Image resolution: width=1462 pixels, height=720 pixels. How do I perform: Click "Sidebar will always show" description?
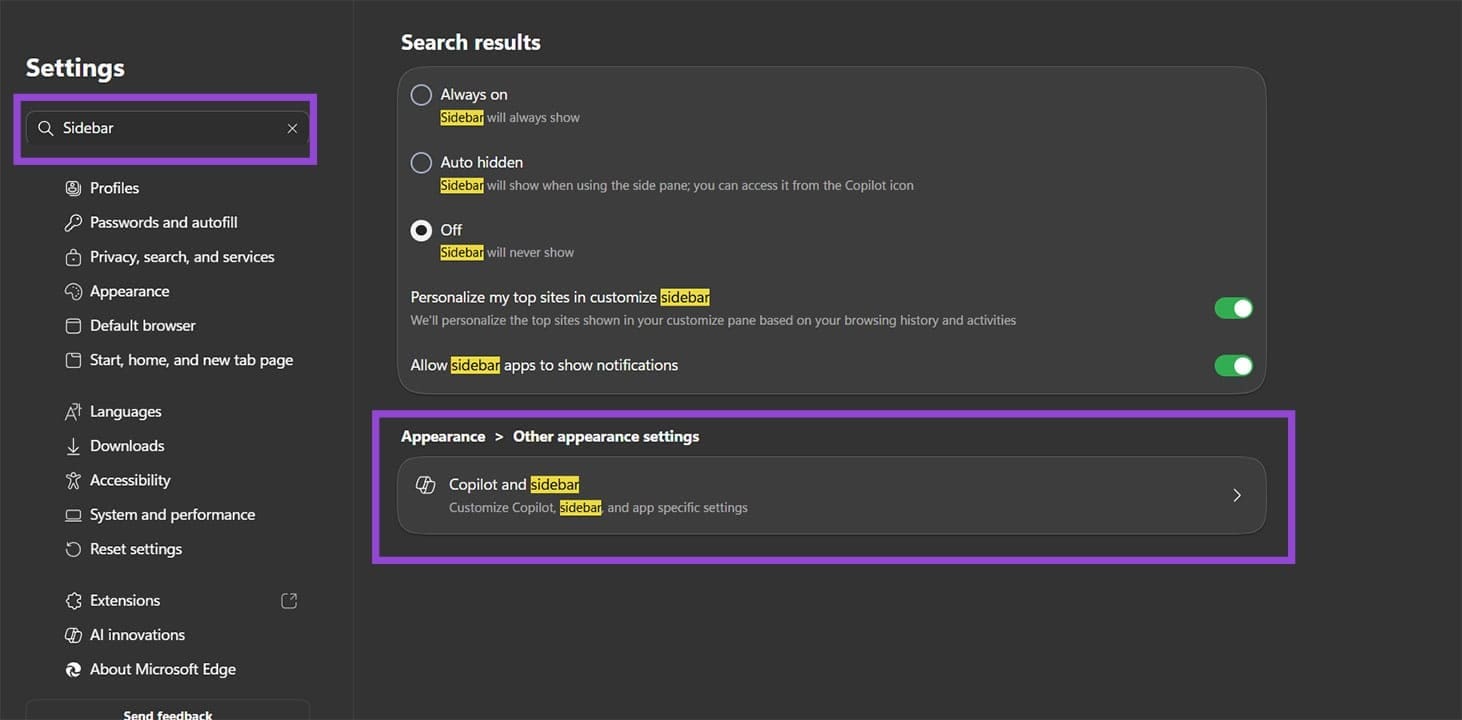tap(510, 118)
